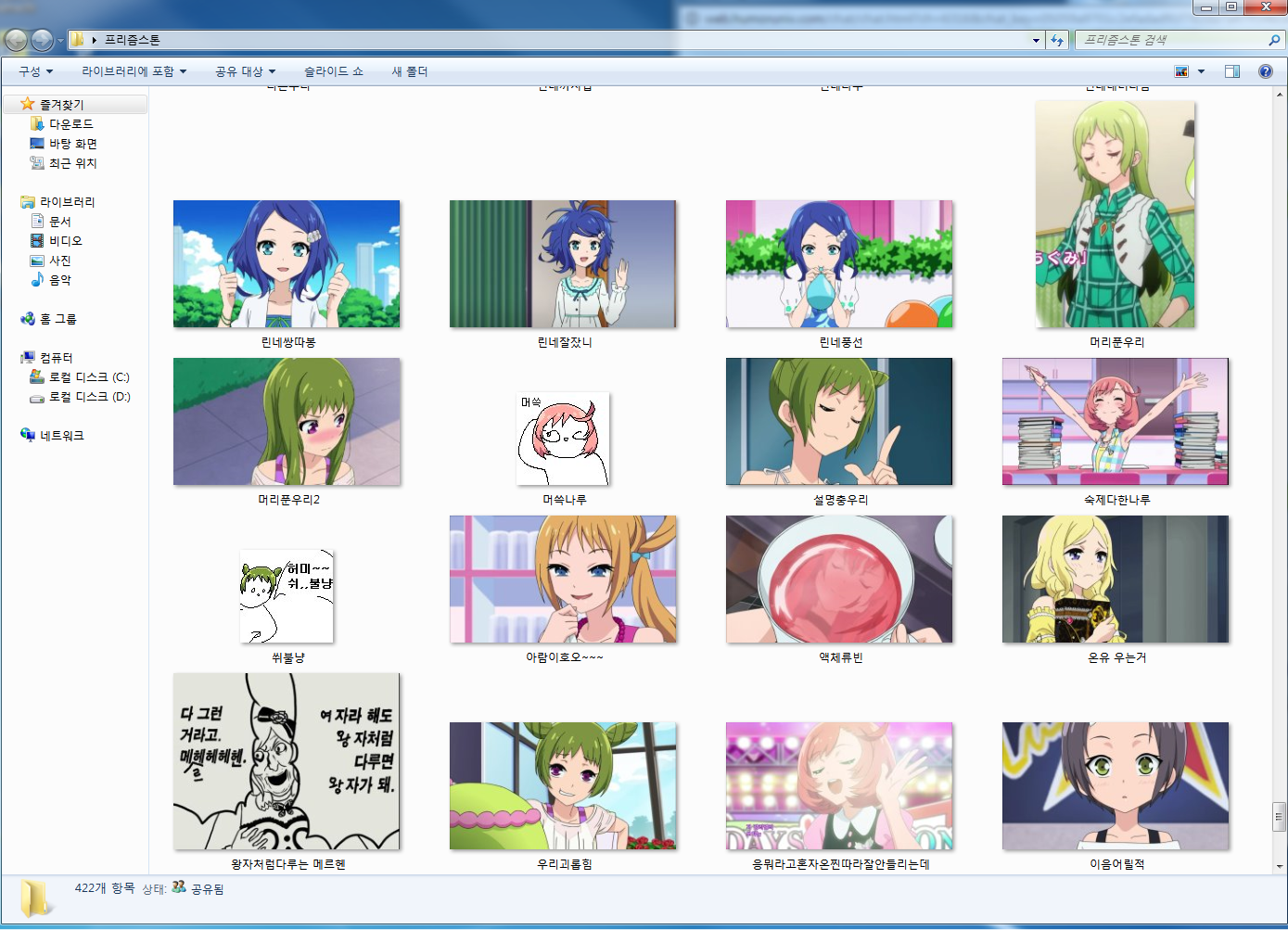
Task: Click the 응뭐라고혼자온찐따라잘안들리는데 file name
Action: (840, 864)
